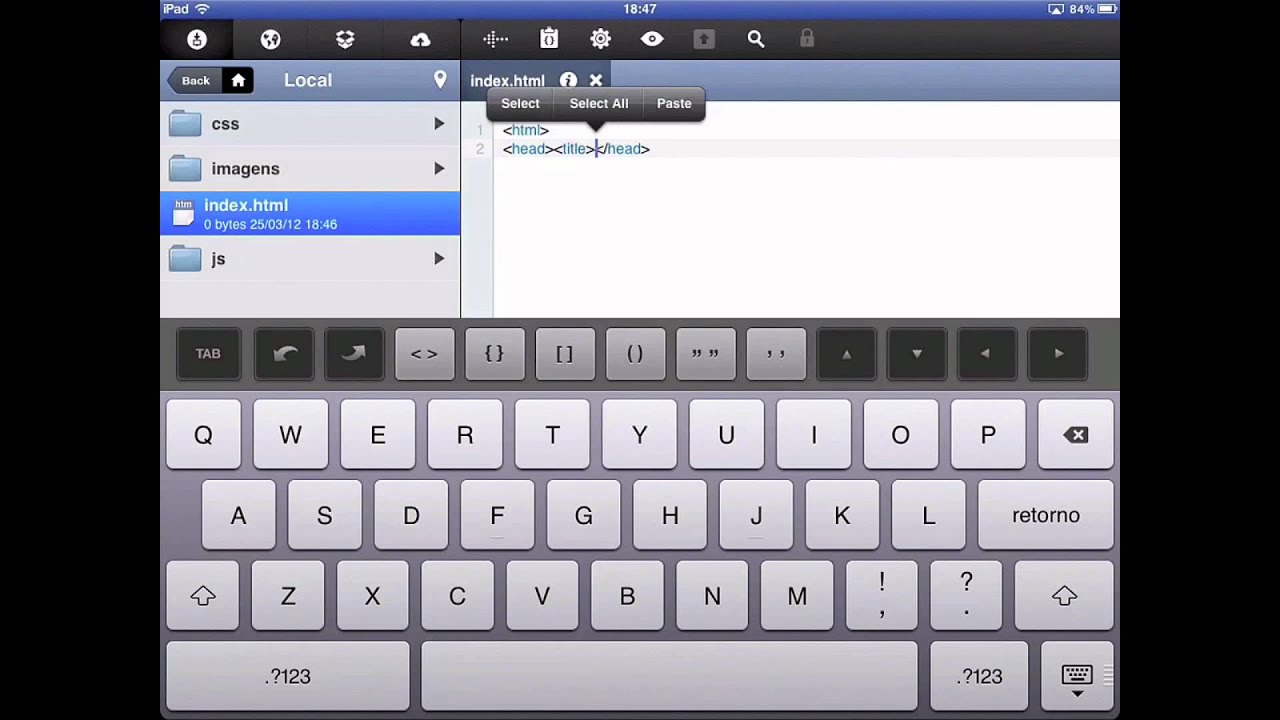Insert parentheses with the () key

coord(635,353)
